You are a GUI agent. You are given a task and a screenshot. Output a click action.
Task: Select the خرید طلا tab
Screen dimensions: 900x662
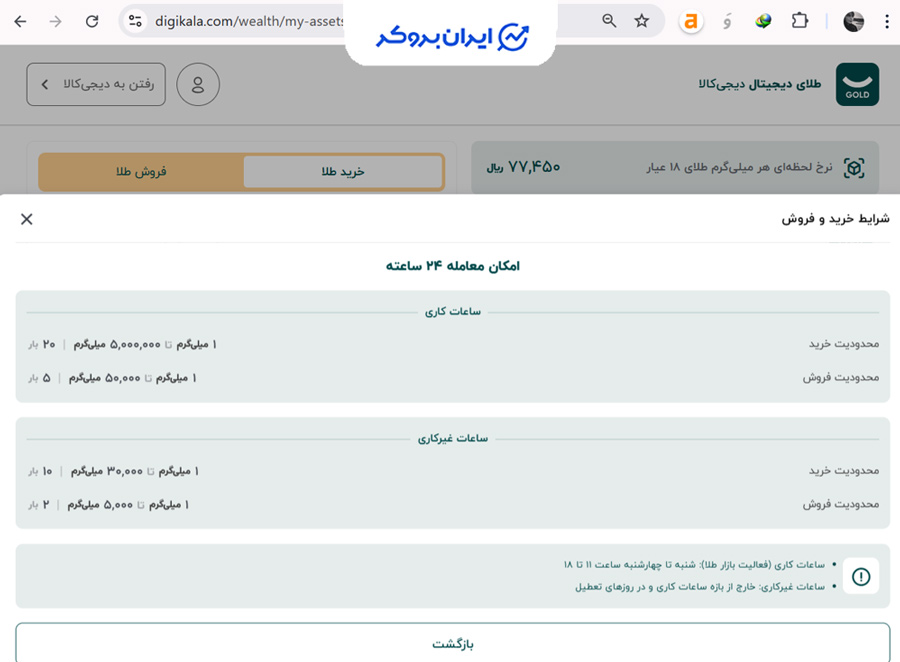point(342,172)
